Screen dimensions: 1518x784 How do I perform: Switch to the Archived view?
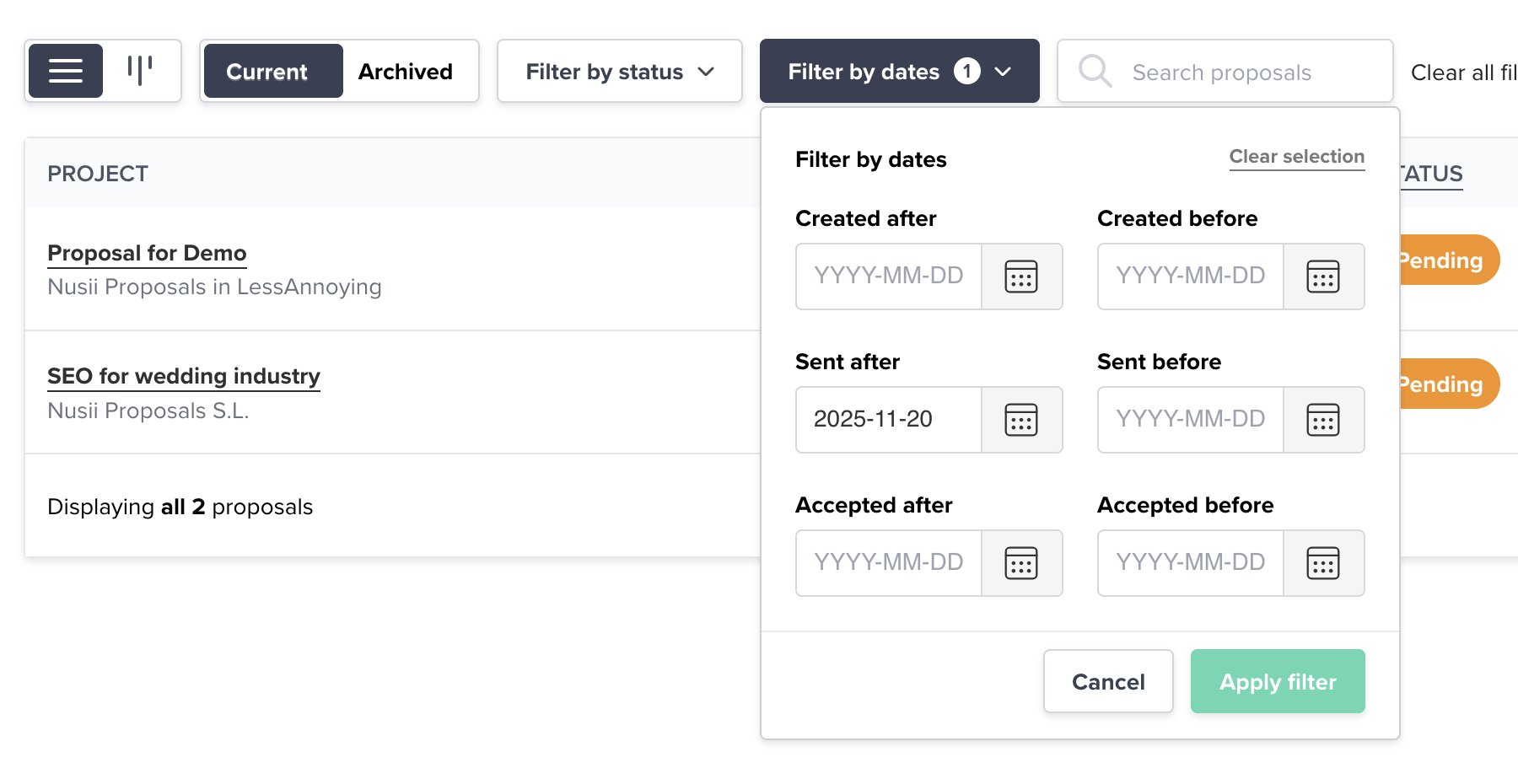click(x=406, y=71)
